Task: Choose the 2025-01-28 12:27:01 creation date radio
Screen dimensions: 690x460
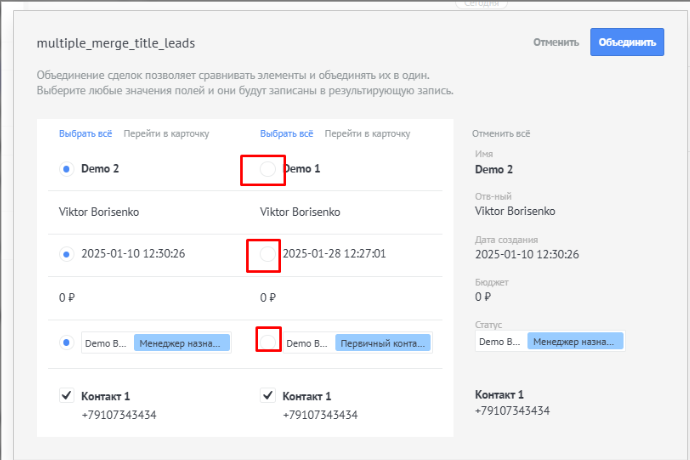Action: click(x=267, y=254)
